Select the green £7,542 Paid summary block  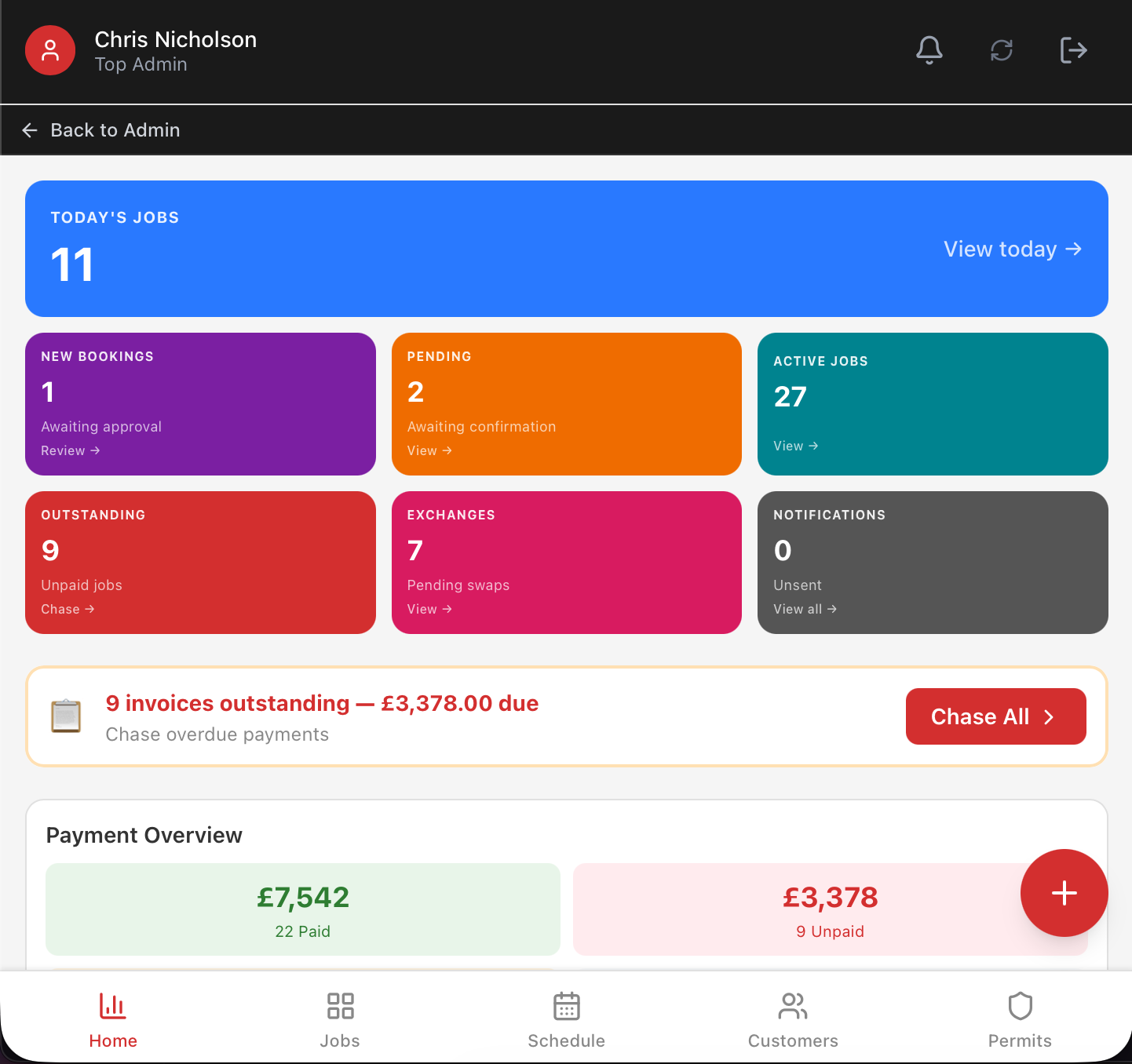click(302, 909)
